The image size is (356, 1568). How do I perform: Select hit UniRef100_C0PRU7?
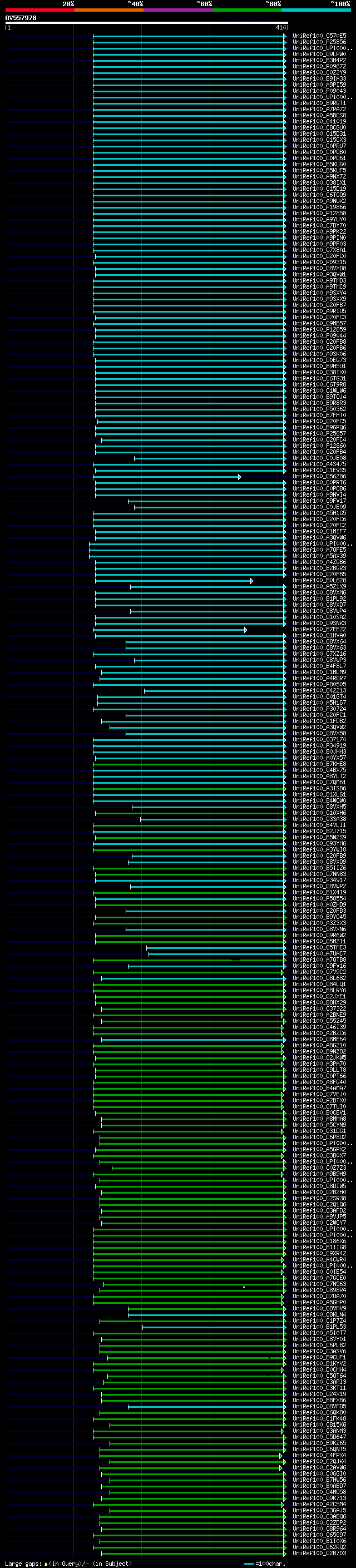click(319, 146)
